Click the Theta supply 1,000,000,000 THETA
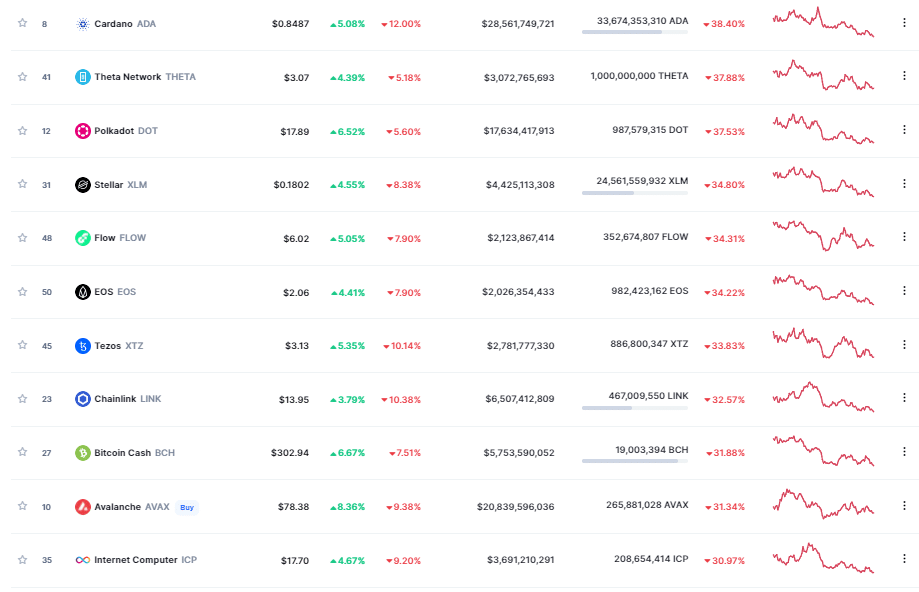 coord(639,76)
